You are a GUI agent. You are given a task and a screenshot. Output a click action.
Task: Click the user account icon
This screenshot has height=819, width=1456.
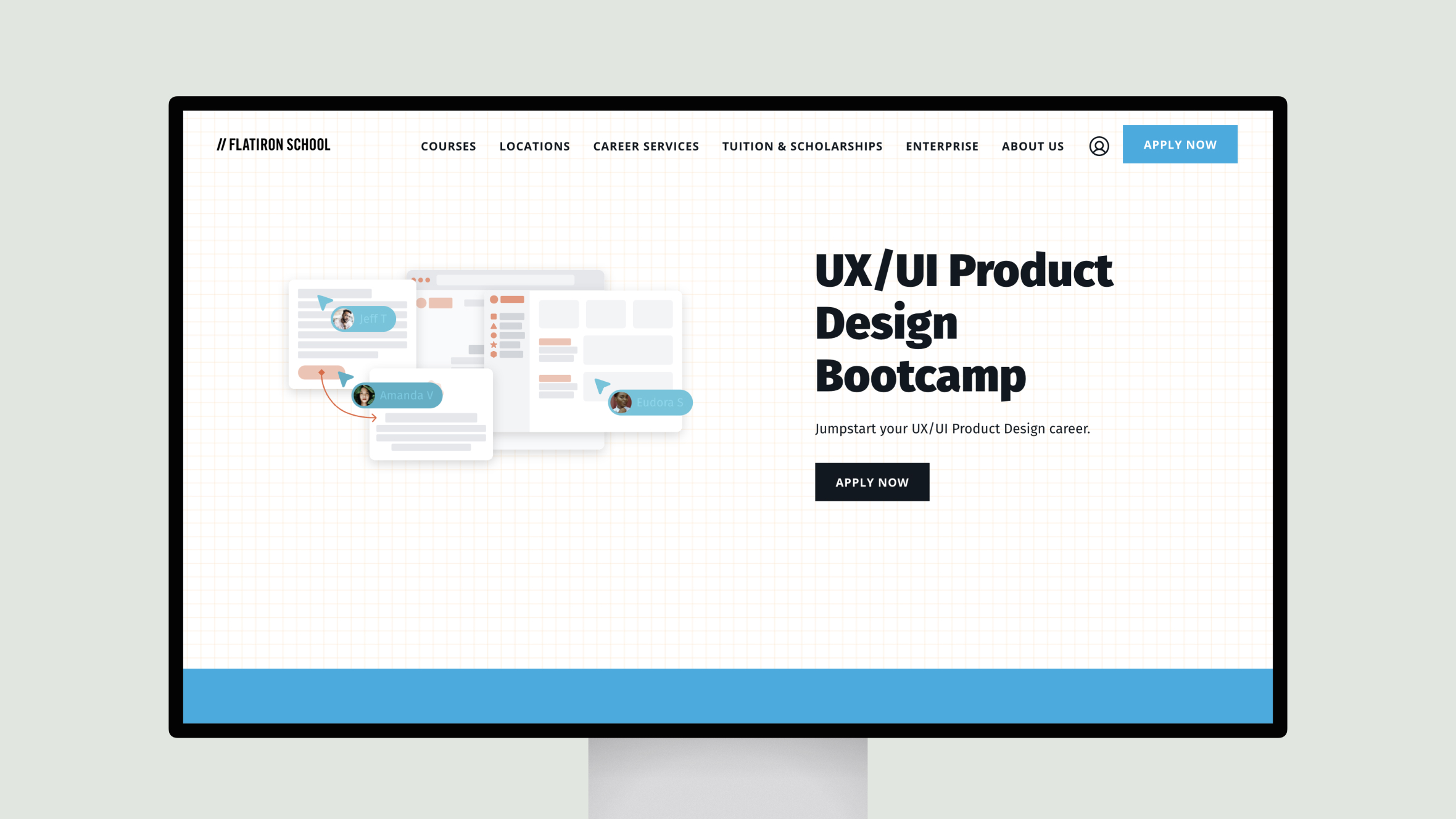(x=1098, y=146)
